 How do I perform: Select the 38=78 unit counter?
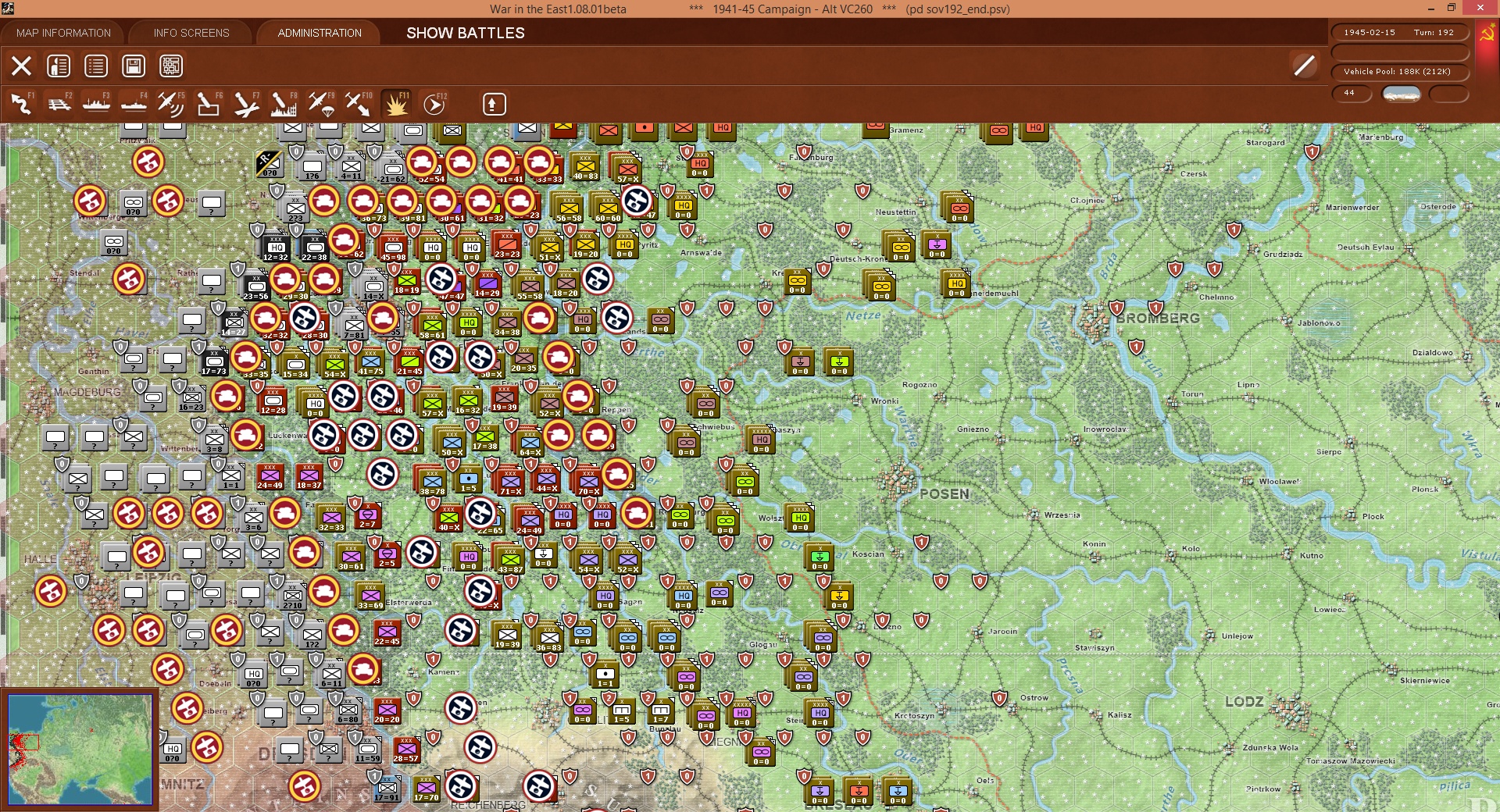click(x=432, y=482)
